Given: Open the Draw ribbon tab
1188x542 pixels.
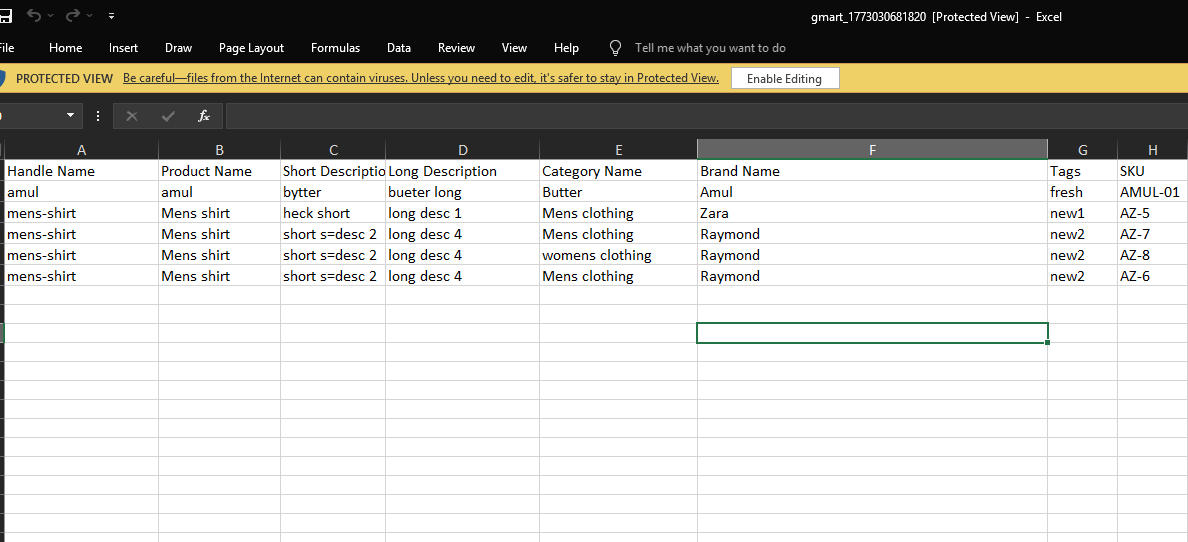Looking at the screenshot, I should pos(179,48).
